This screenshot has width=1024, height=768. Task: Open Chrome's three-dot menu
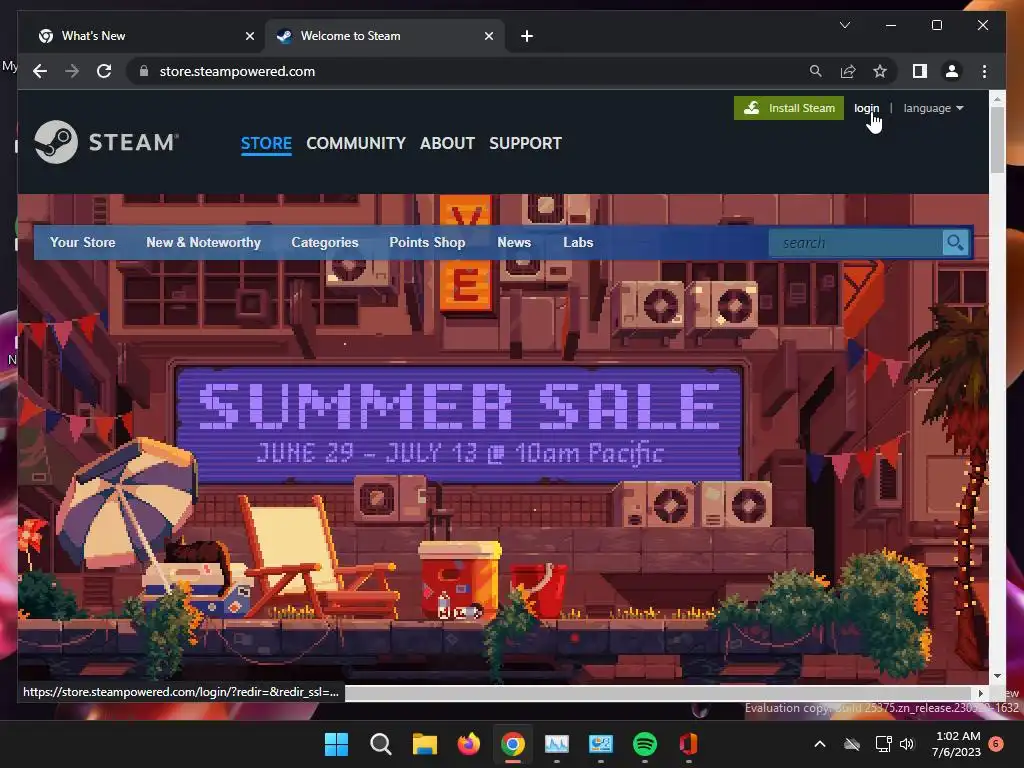coord(984,71)
